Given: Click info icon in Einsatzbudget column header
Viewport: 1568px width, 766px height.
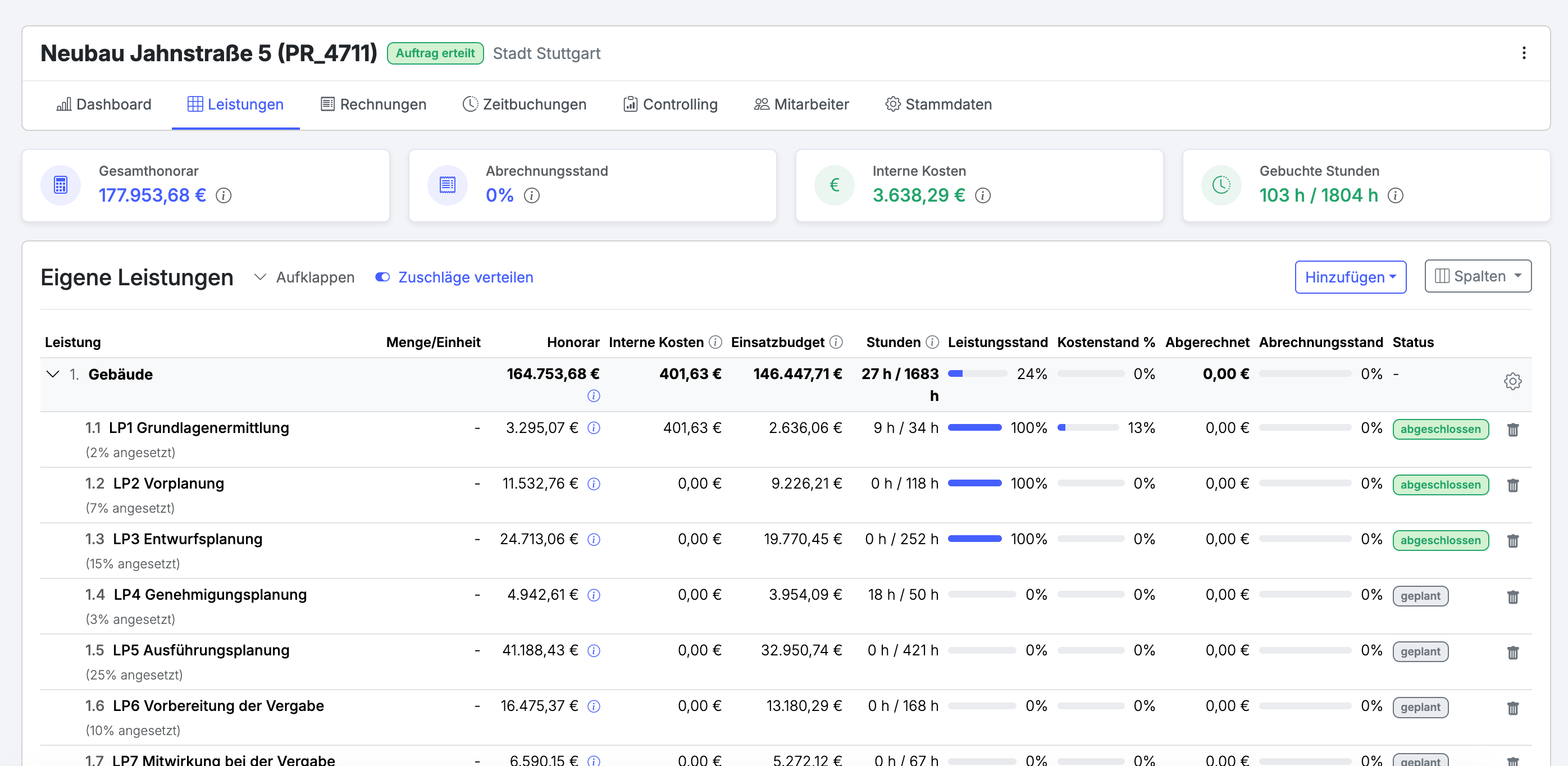Looking at the screenshot, I should 836,342.
